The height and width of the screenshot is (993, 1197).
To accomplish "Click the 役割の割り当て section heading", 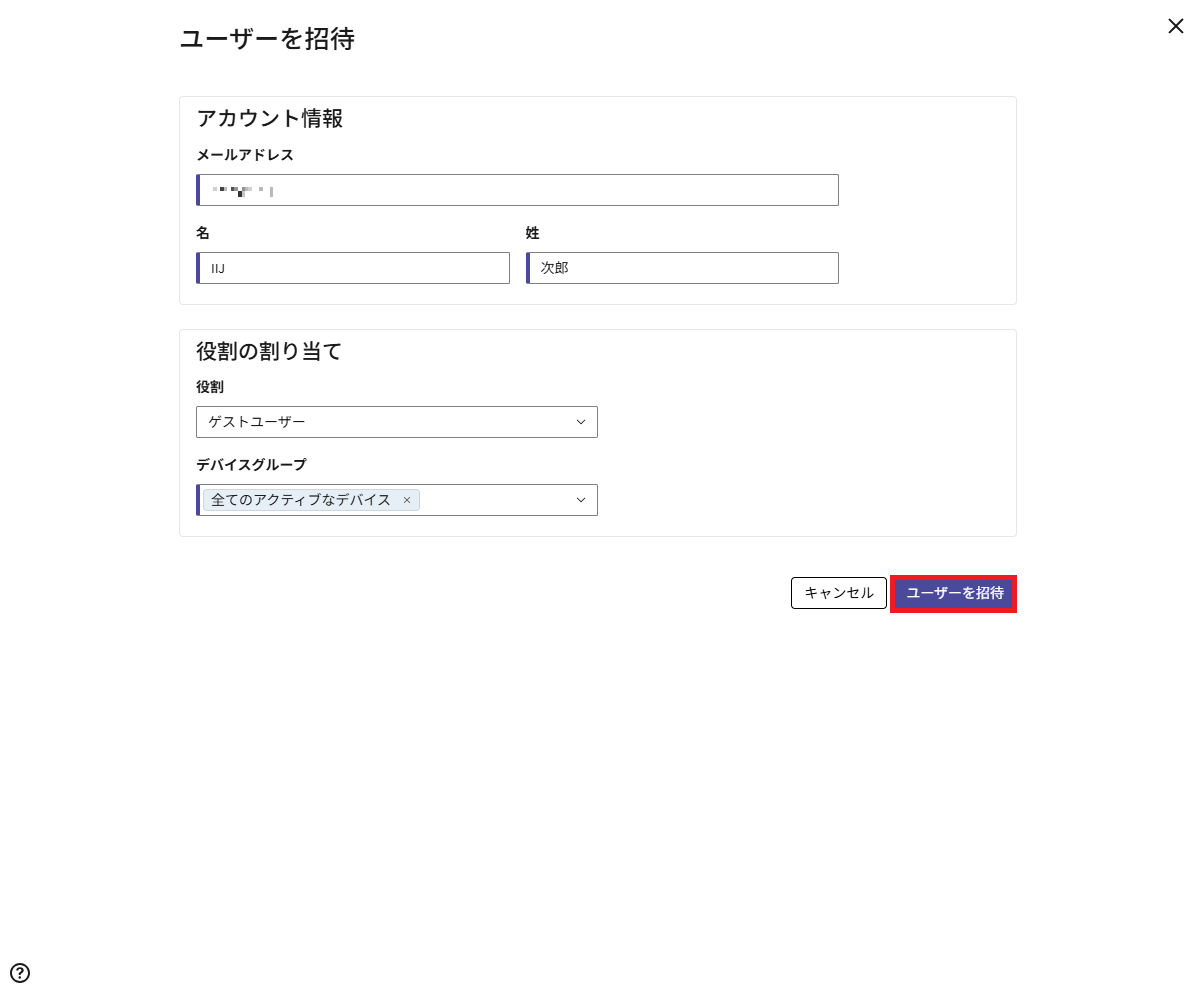I will tap(269, 351).
